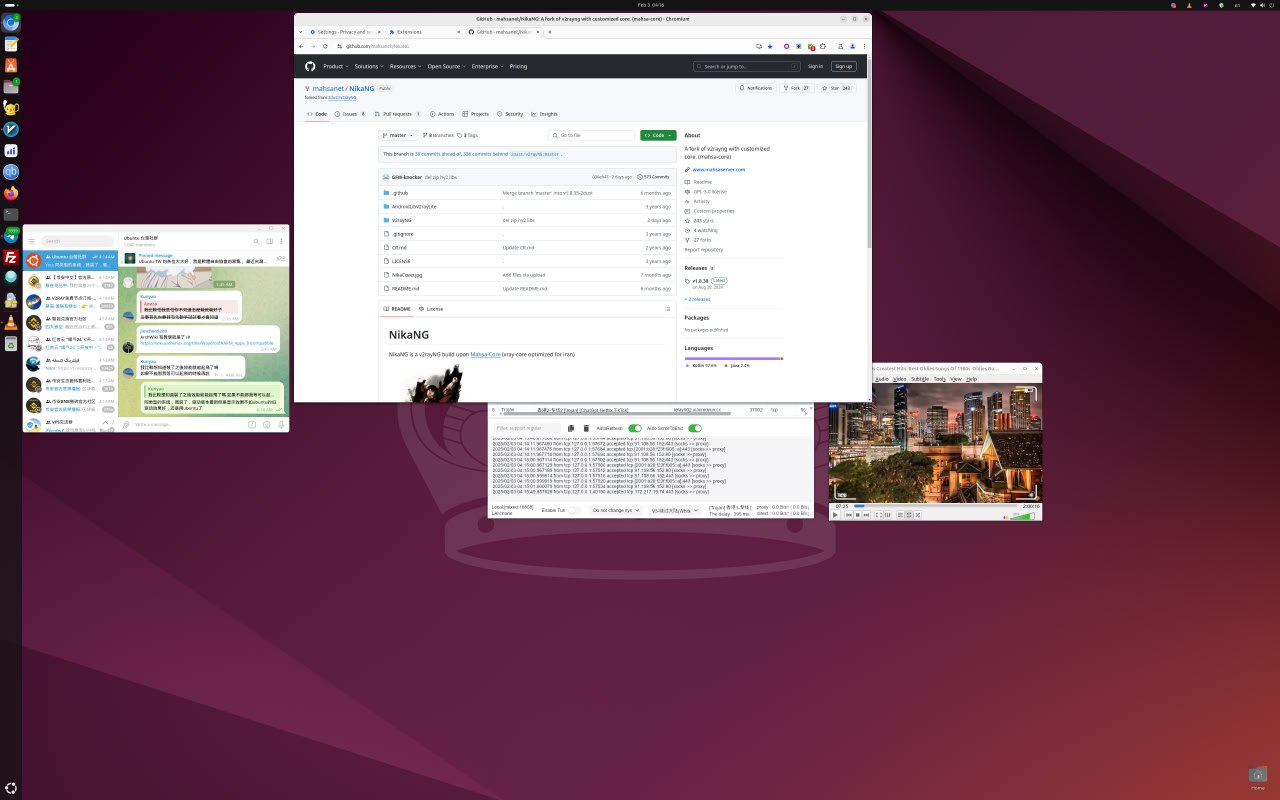This screenshot has width=1280, height=800.
Task: Play the video in VLC
Action: (x=835, y=515)
